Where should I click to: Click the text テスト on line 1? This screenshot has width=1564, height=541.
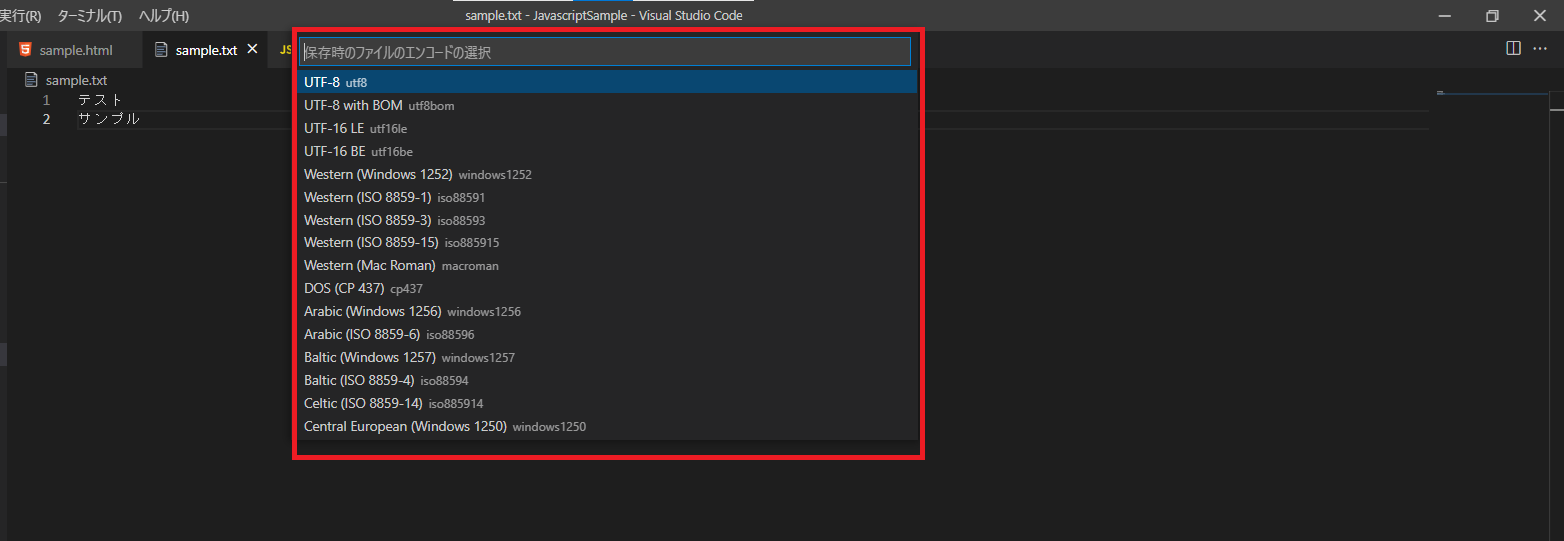click(x=100, y=100)
